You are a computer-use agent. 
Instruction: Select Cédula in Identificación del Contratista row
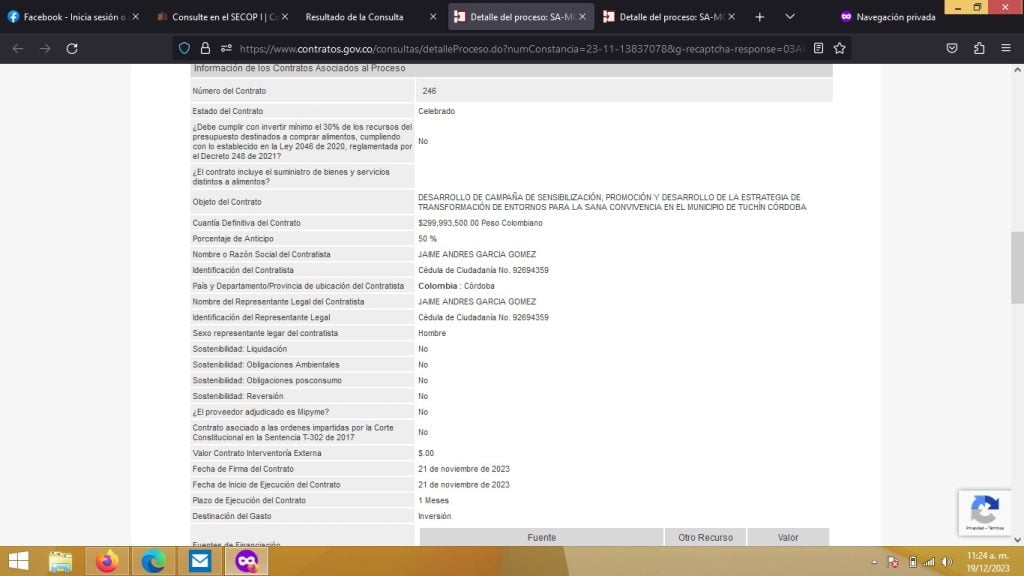483,270
